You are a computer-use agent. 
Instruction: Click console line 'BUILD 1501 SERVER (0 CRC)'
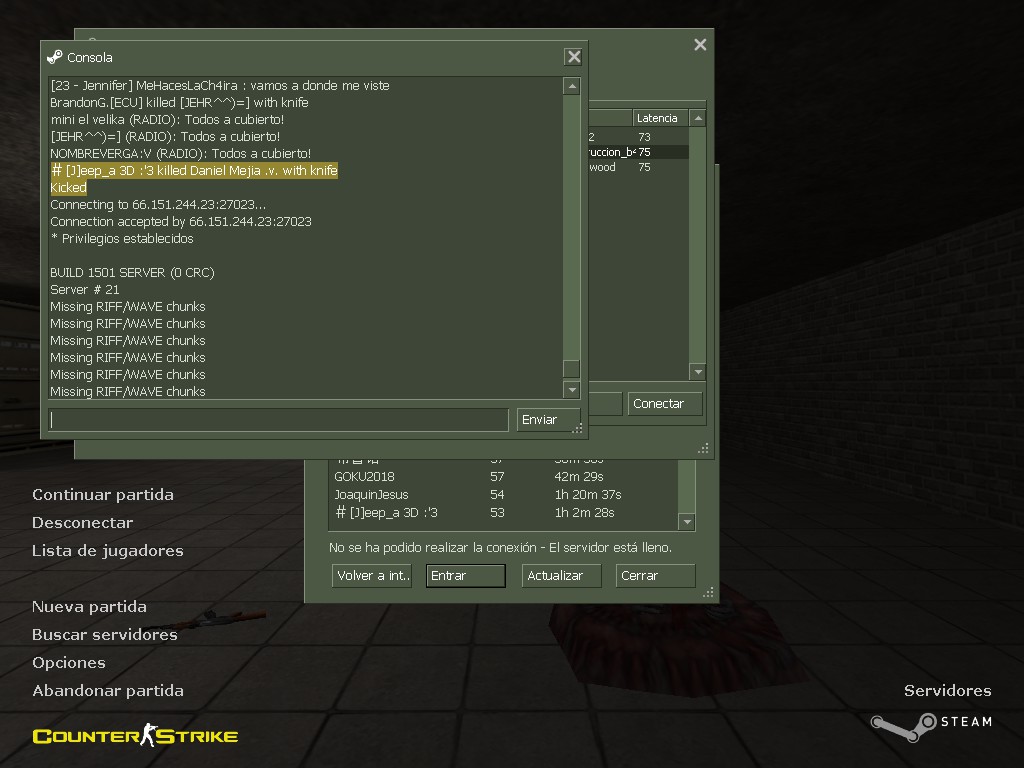tap(133, 272)
